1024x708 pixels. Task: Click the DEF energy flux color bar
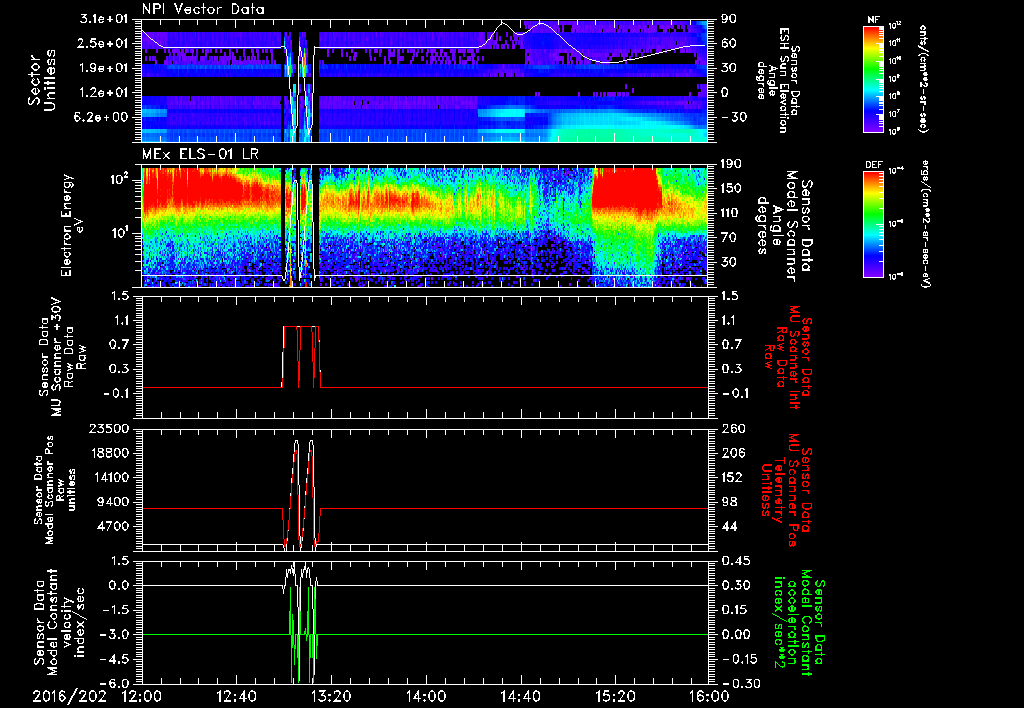pos(873,224)
